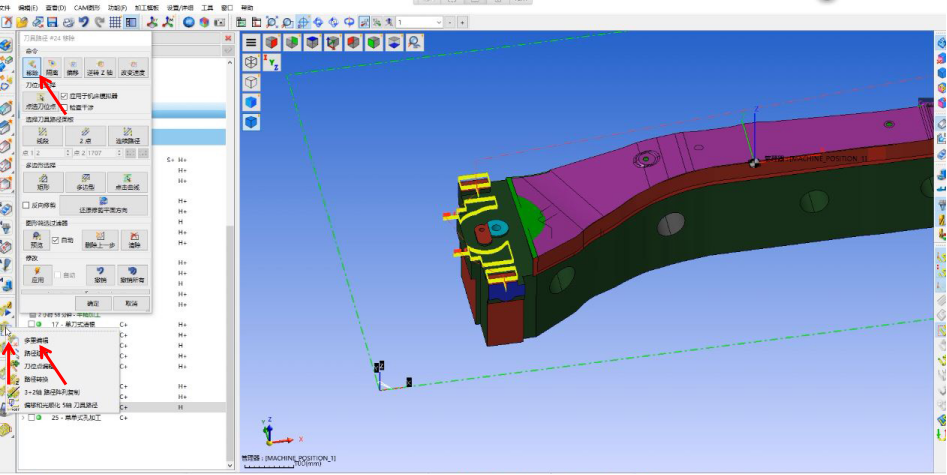Click the print toolbar icon
Viewport: 947px width, 475px height.
point(68,22)
